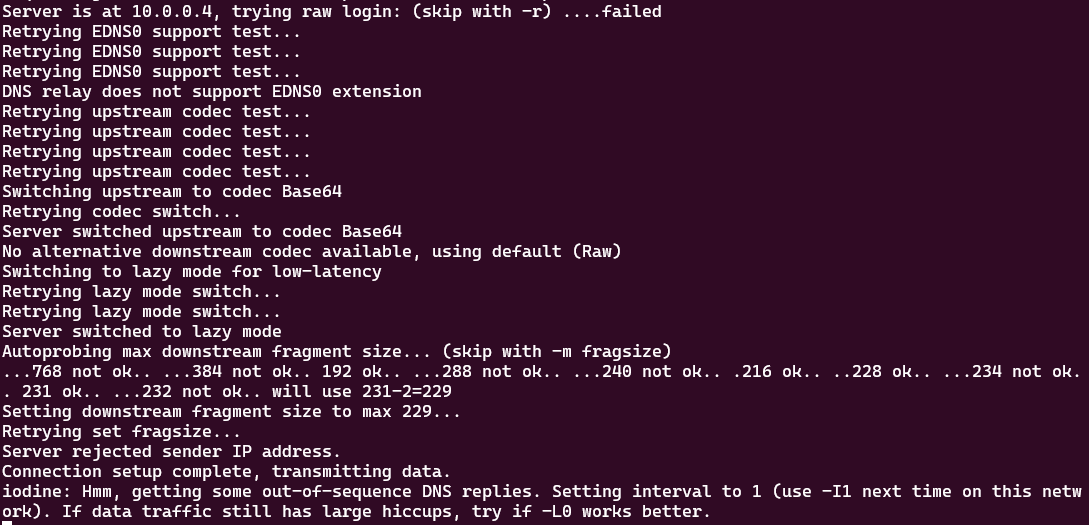
Task: Click "Server switched upstream to codec Base64" line
Action: pos(202,232)
